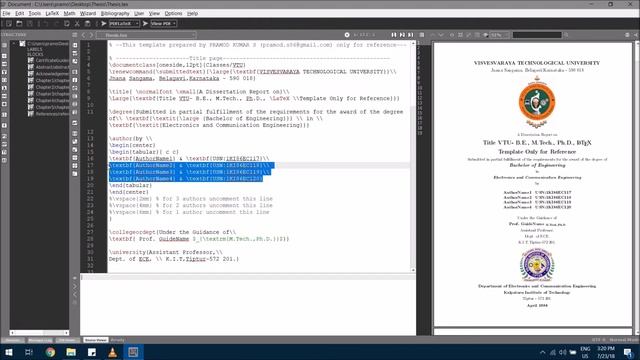The height and width of the screenshot is (360, 640).
Task: Open the File menu
Action: click(x=6, y=13)
